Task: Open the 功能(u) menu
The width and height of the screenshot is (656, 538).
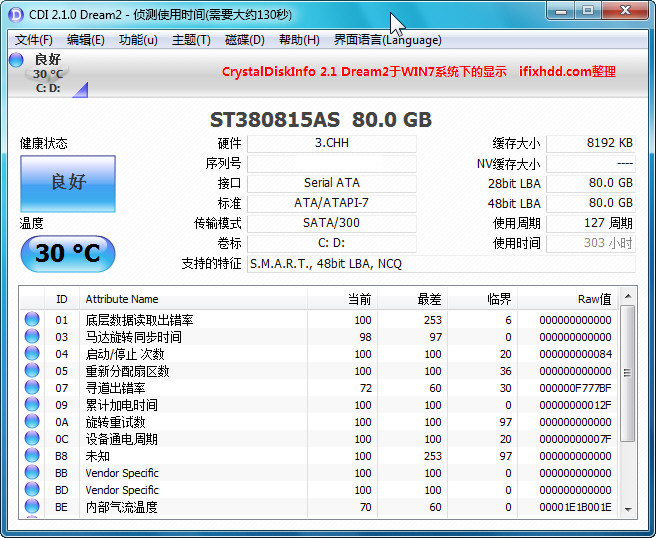Action: pos(138,40)
